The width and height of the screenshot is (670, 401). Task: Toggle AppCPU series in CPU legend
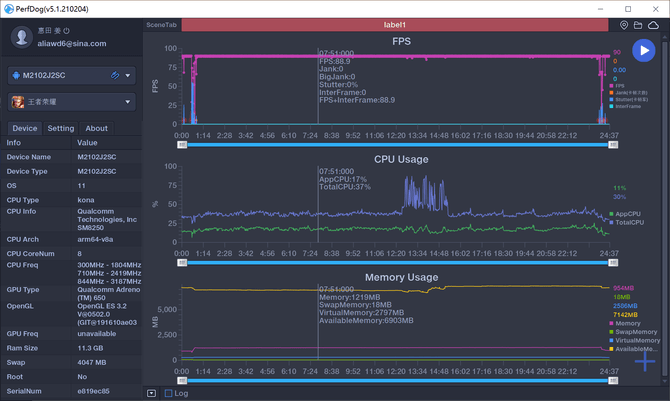click(625, 214)
